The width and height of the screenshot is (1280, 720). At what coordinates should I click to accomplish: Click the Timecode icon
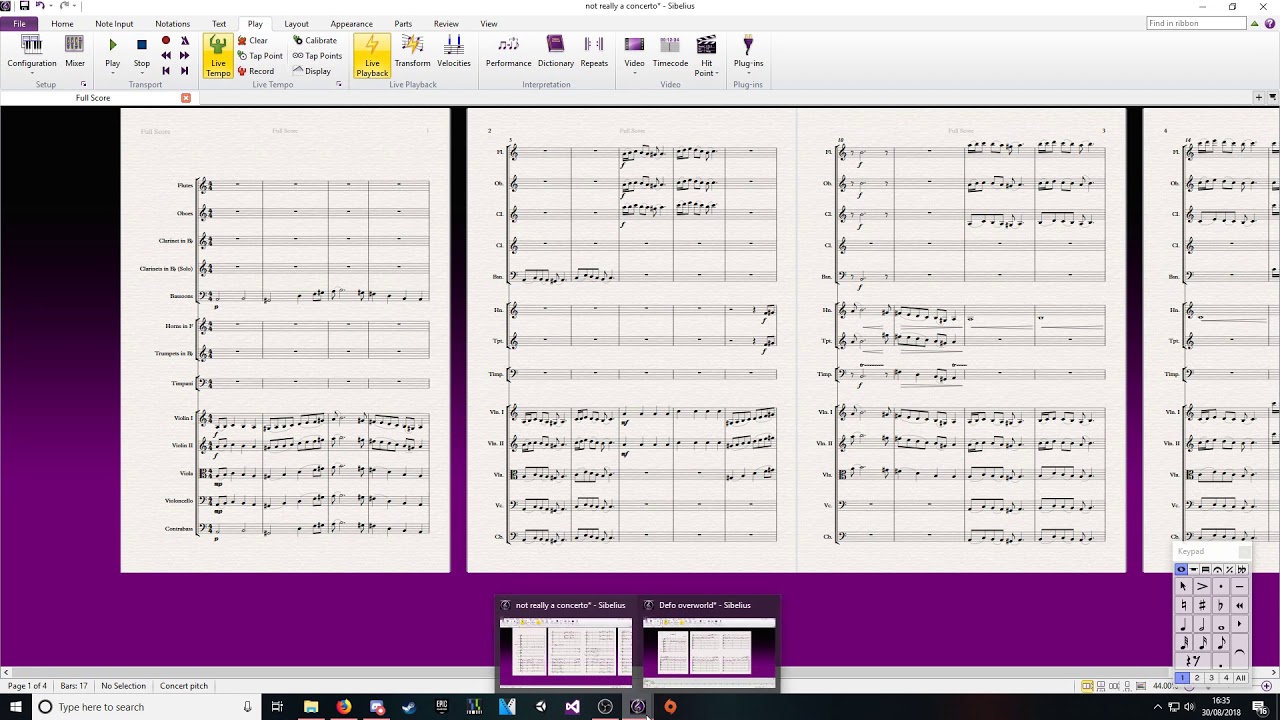point(670,45)
